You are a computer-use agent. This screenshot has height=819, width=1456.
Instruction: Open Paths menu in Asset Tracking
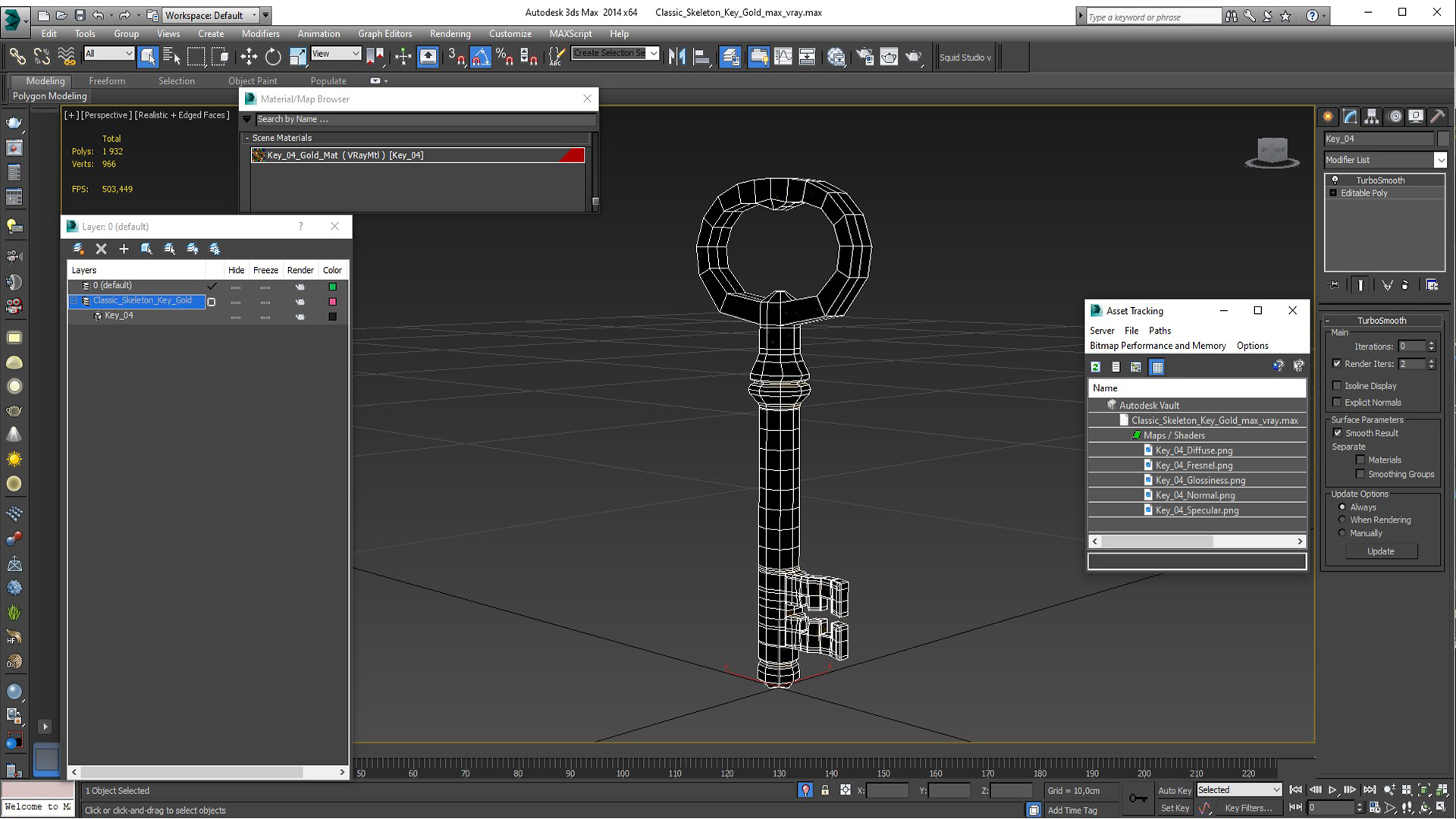(1159, 331)
